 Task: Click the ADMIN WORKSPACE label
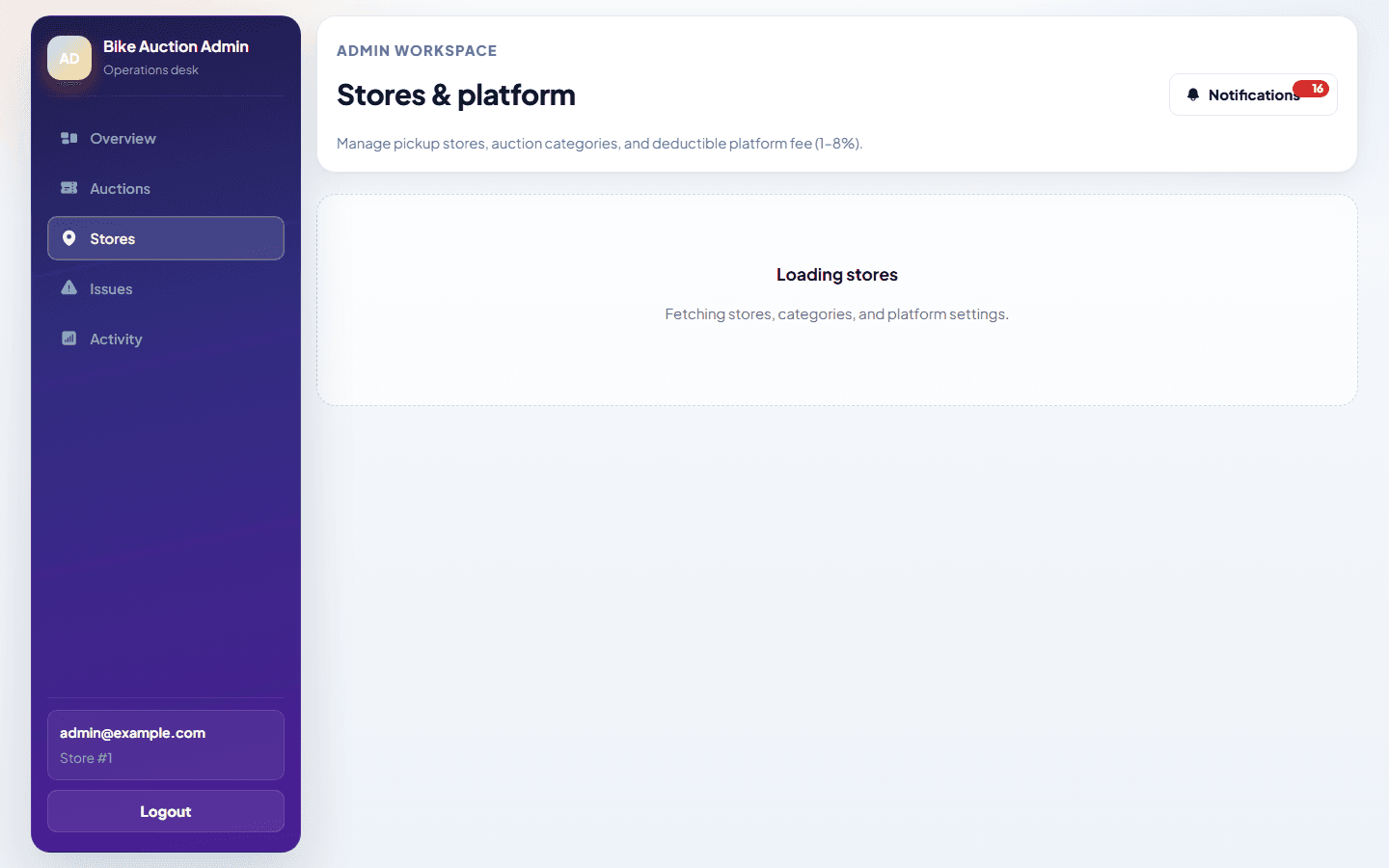tap(417, 50)
